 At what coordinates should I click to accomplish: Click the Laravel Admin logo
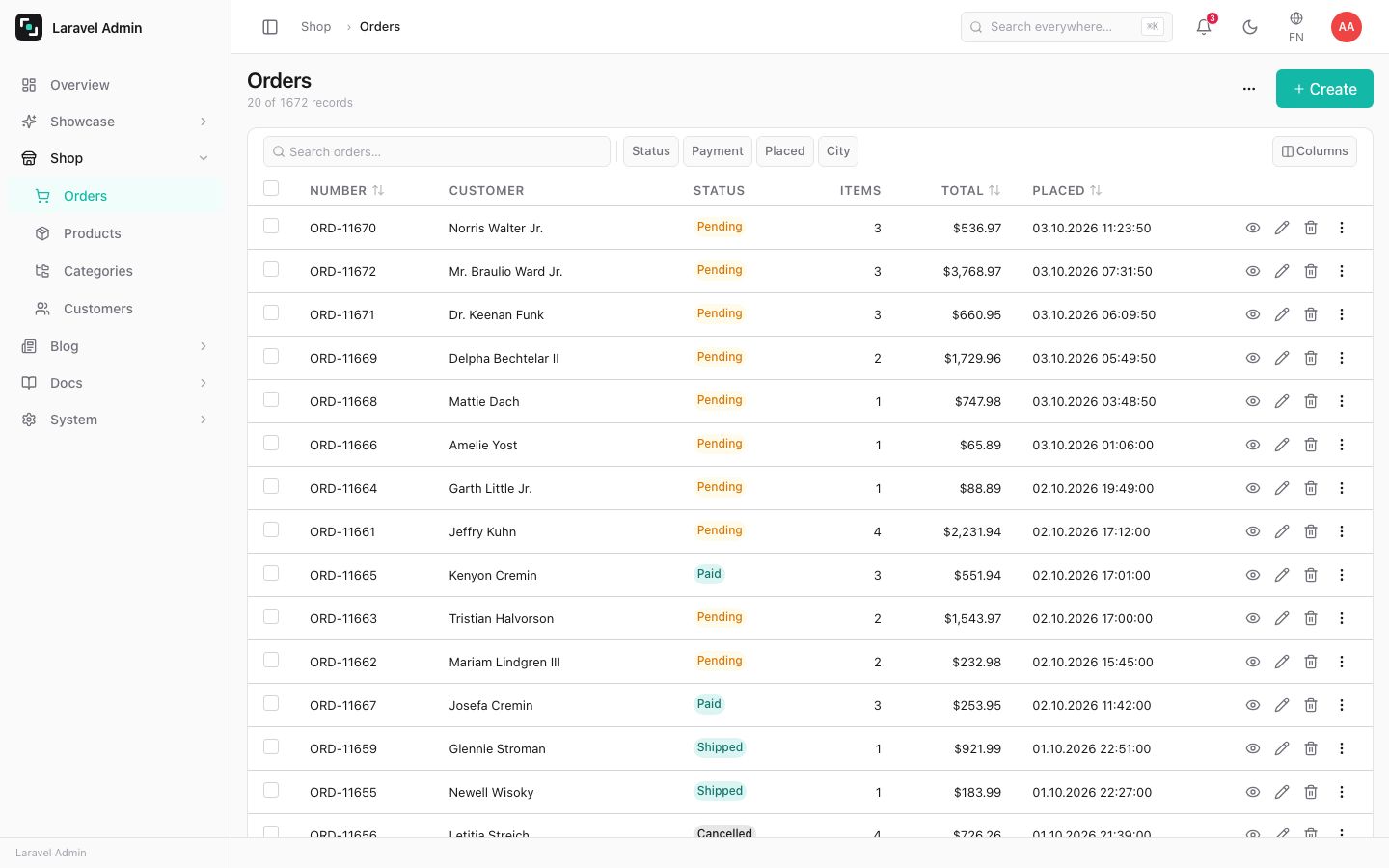coord(29,27)
